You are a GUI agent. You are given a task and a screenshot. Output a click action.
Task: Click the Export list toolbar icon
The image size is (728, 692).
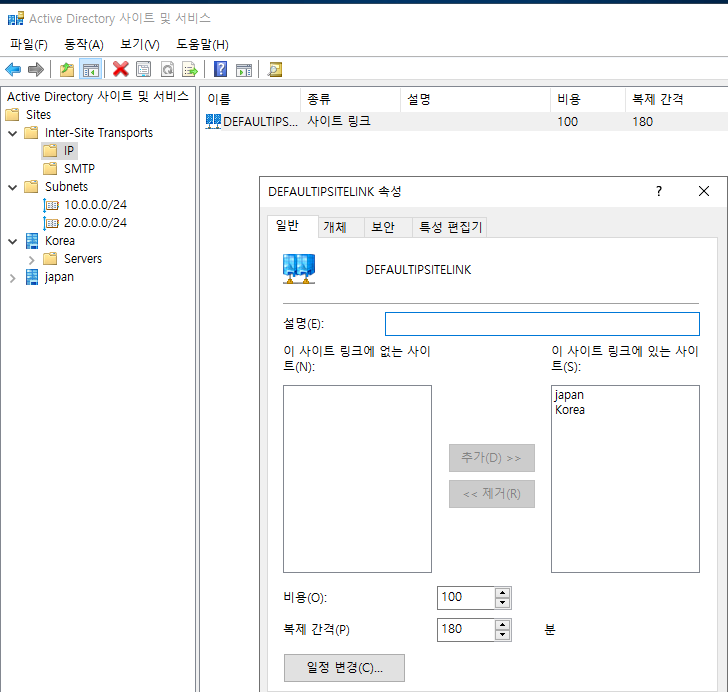[190, 70]
